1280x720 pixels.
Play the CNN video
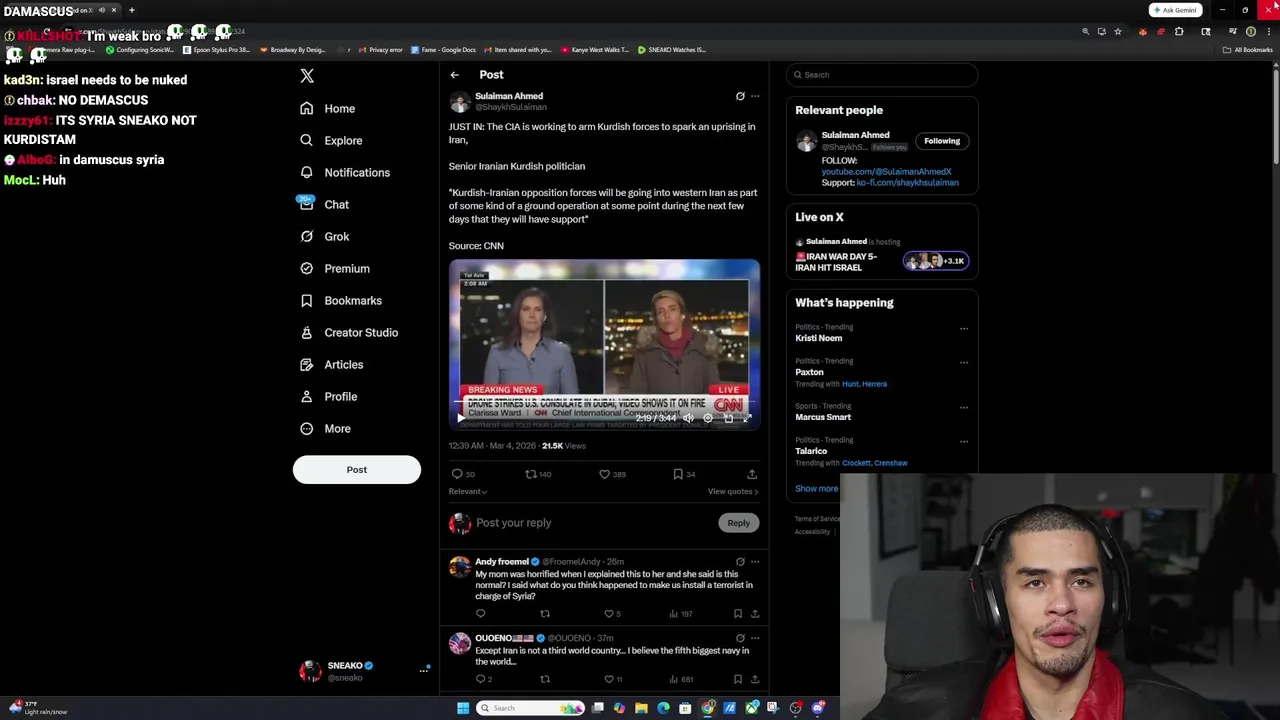coord(461,418)
